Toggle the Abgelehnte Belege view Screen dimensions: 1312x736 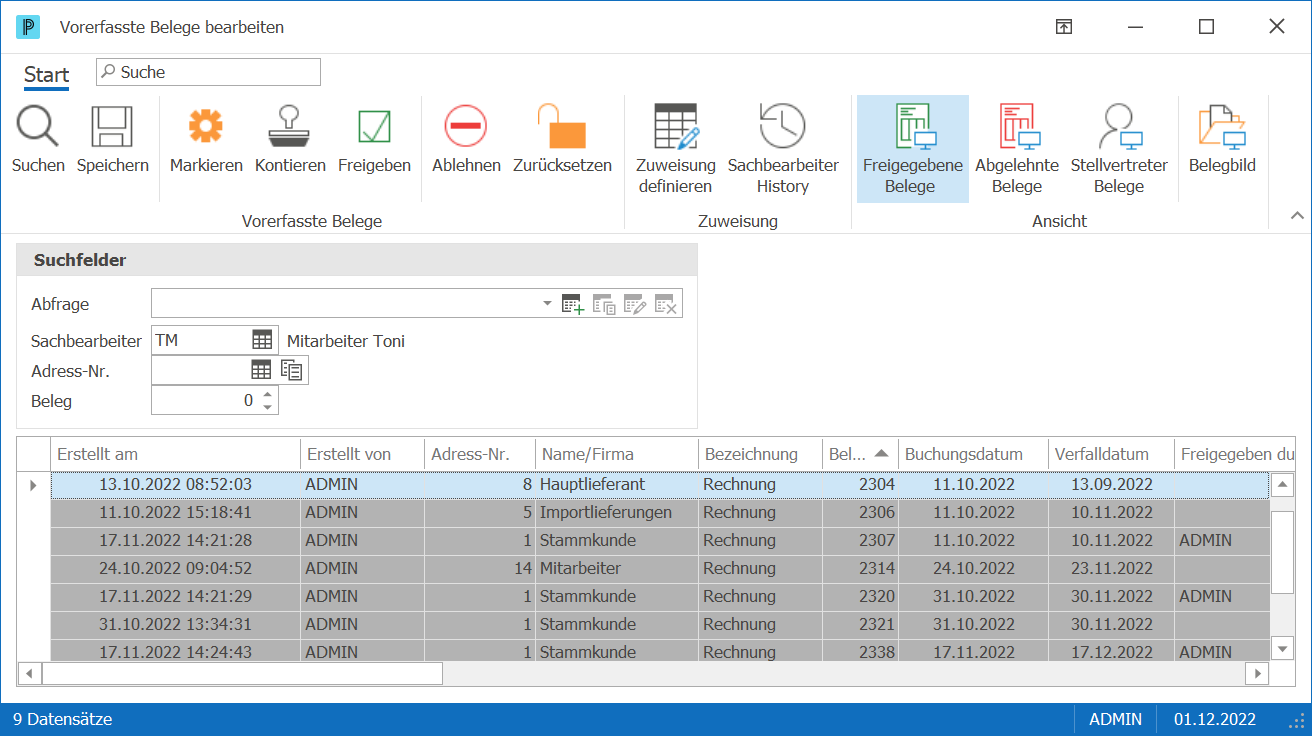pyautogui.click(x=1017, y=149)
